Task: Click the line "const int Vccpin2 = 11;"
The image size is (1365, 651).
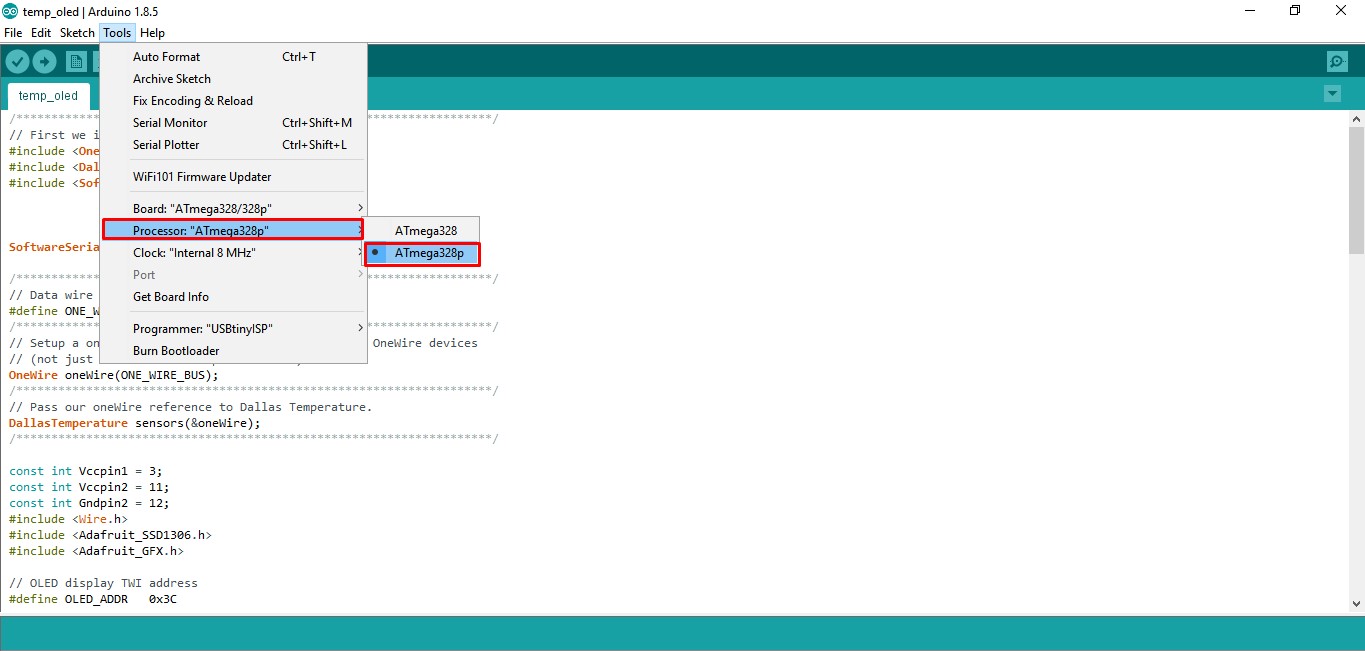Action: point(89,487)
